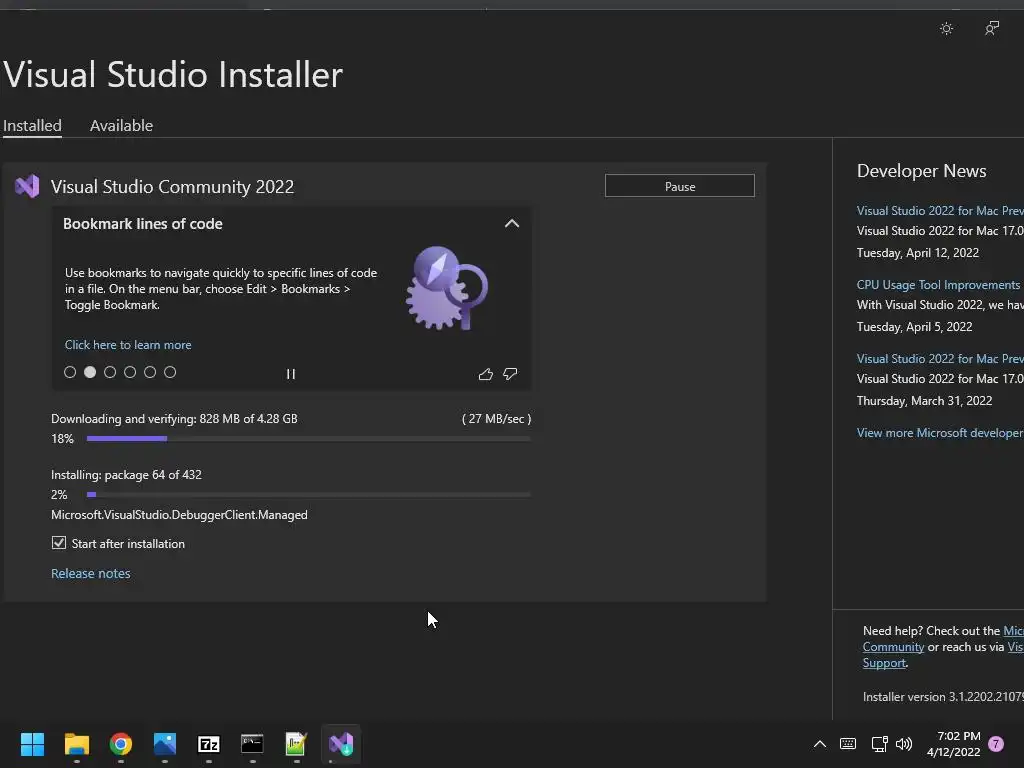Collapse the Bookmark lines of code tip
This screenshot has width=1024, height=768.
[x=512, y=224]
